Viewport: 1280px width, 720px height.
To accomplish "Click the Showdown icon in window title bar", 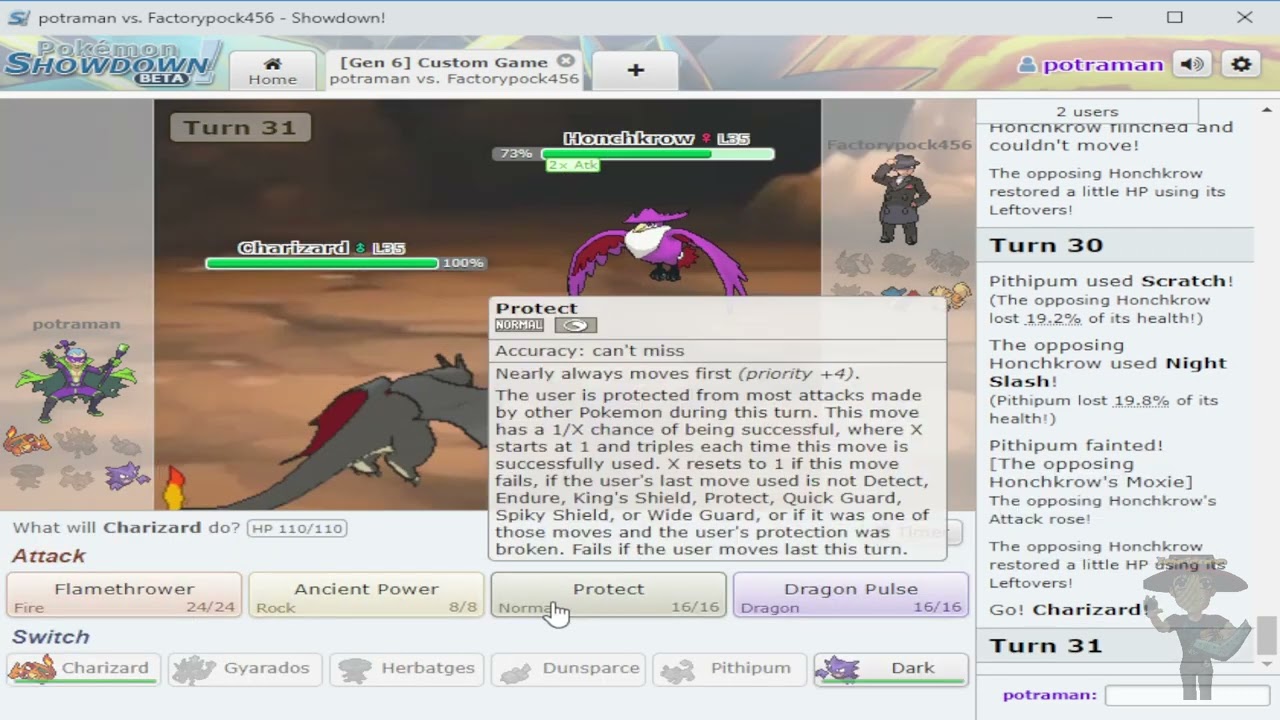I will pyautogui.click(x=18, y=18).
